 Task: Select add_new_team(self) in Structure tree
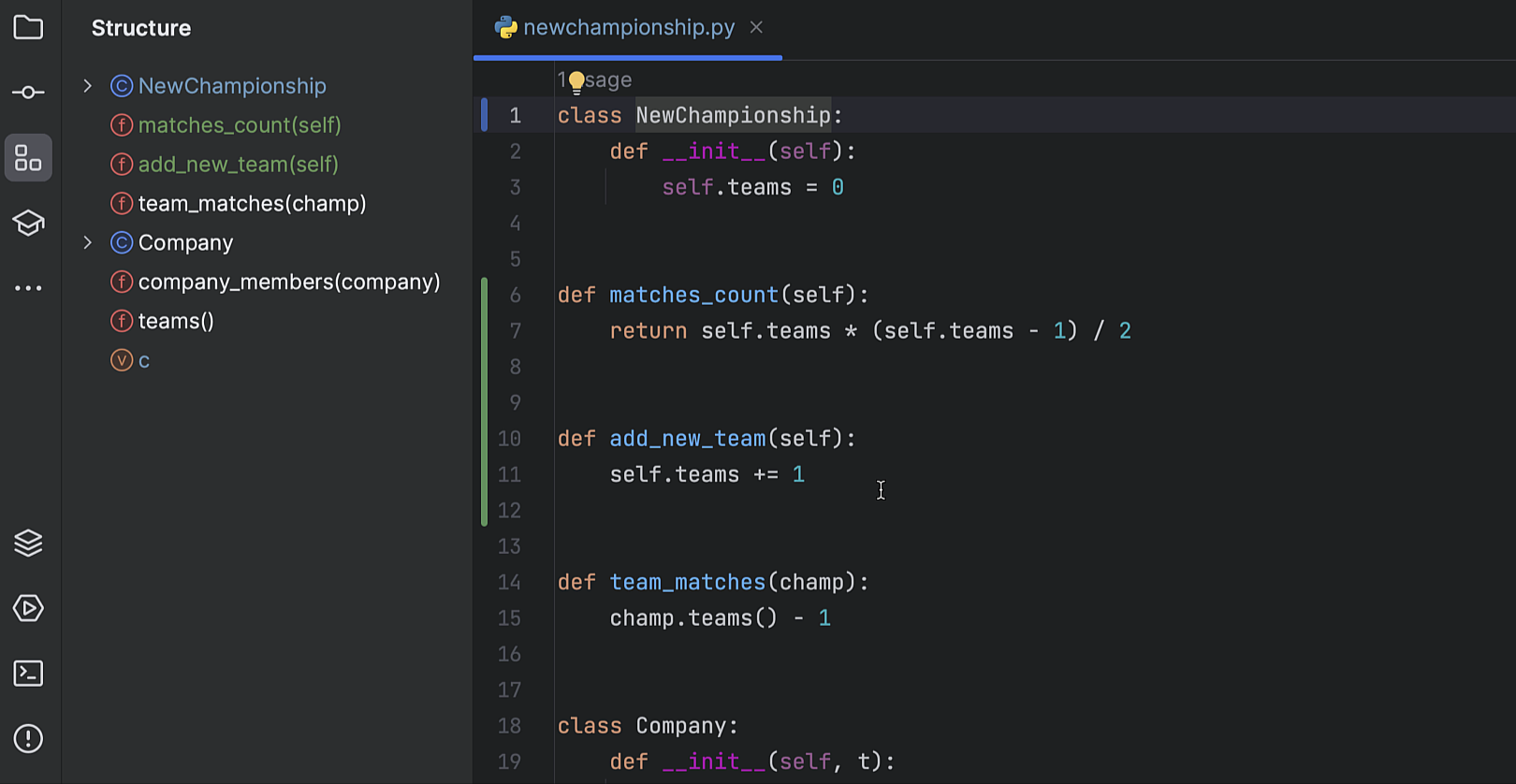click(x=238, y=165)
